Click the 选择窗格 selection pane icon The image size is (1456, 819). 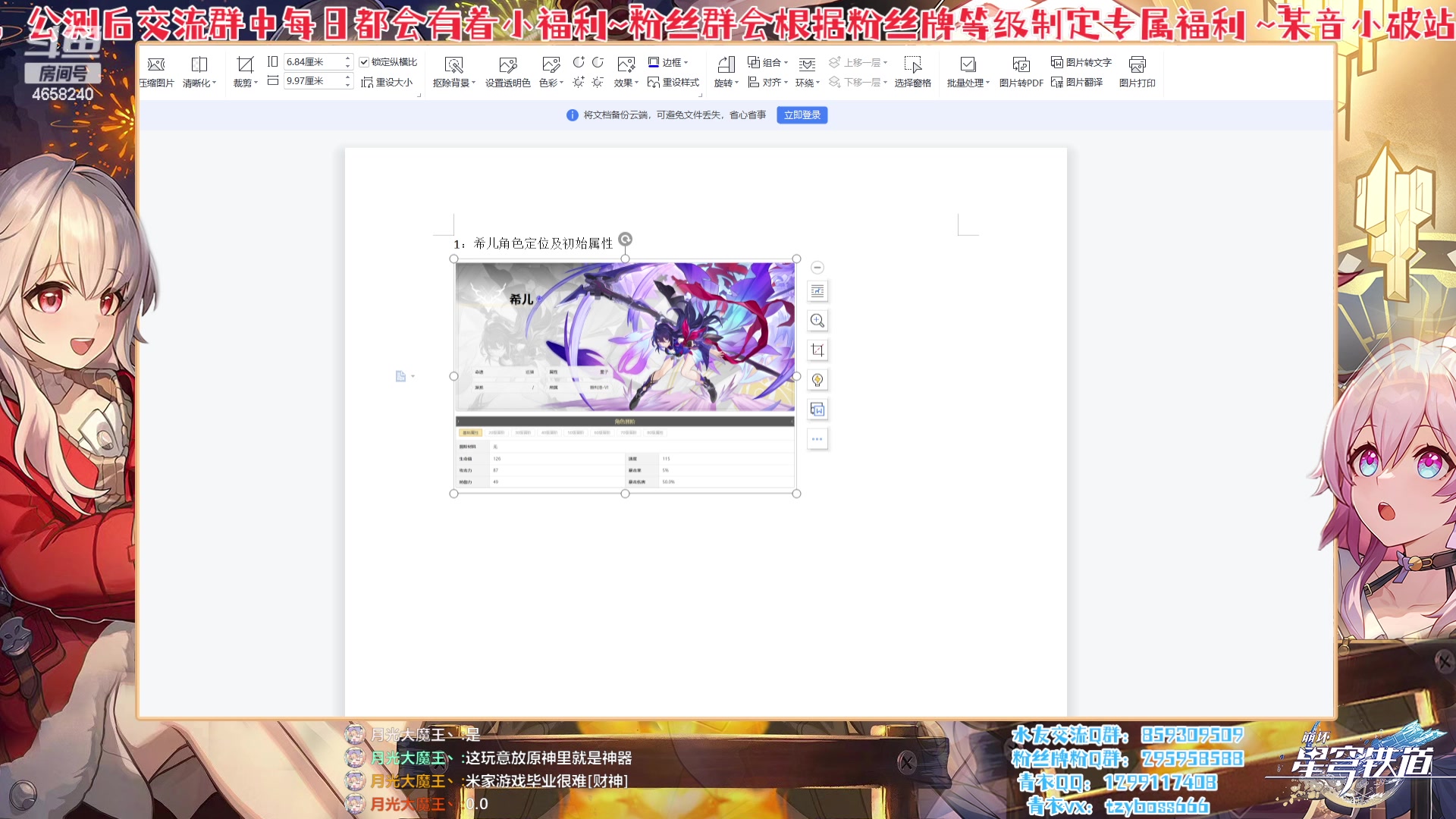(x=912, y=65)
